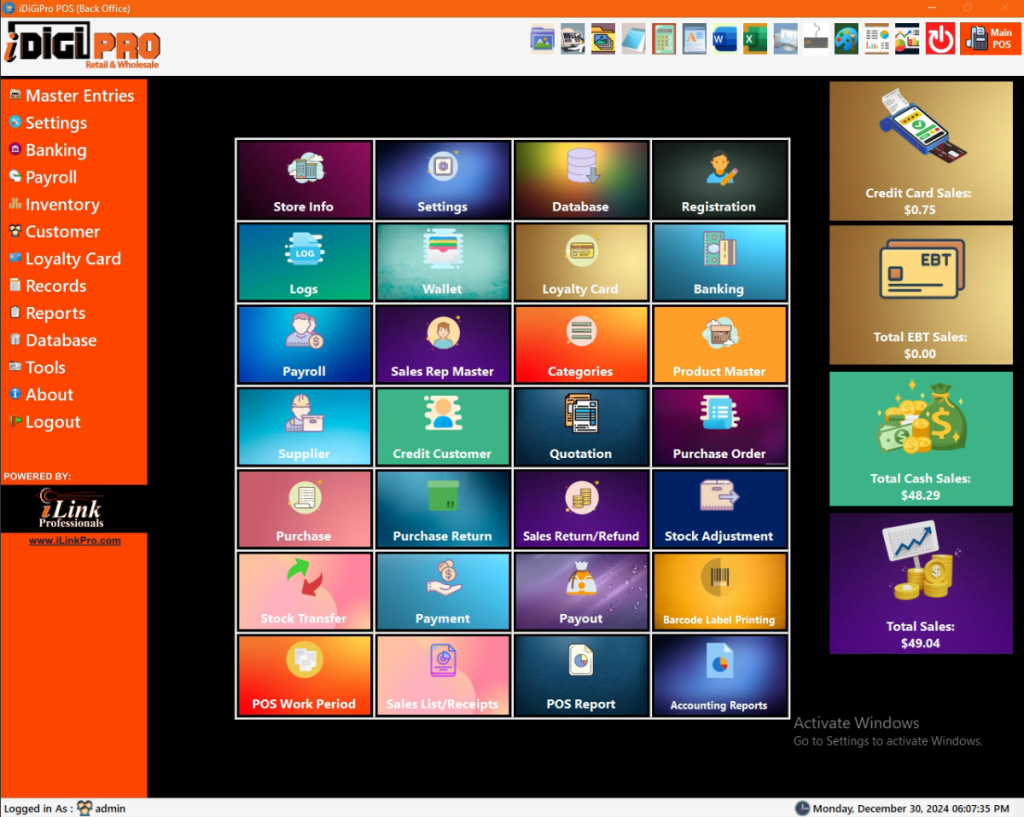
Task: Open the Stock Transfer tile
Action: click(x=304, y=591)
